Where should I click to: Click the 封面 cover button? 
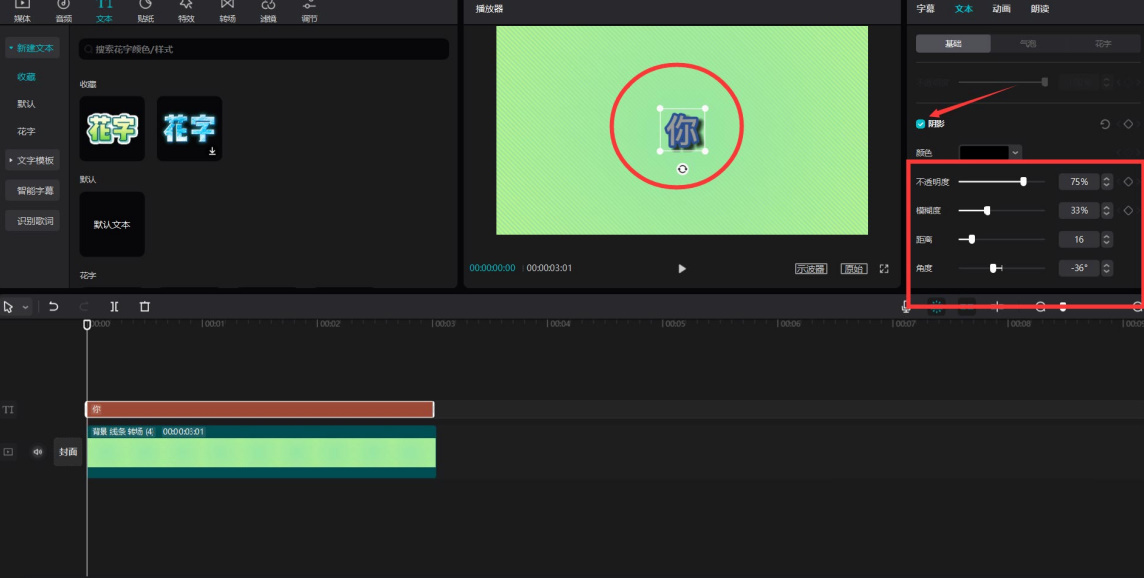(x=68, y=452)
